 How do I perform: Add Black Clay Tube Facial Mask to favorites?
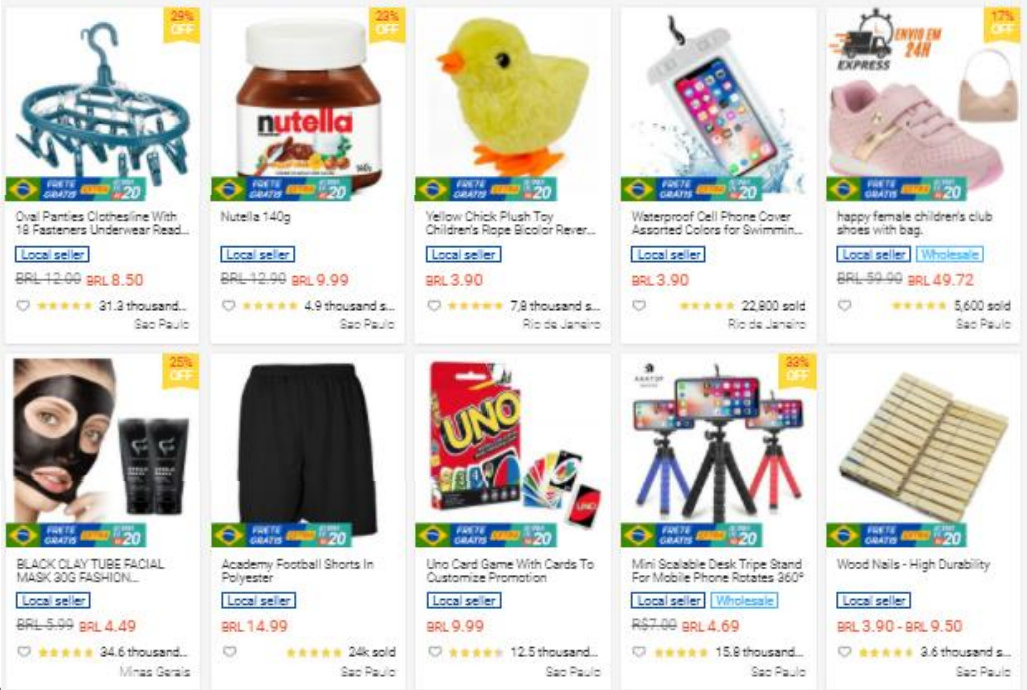pos(24,651)
